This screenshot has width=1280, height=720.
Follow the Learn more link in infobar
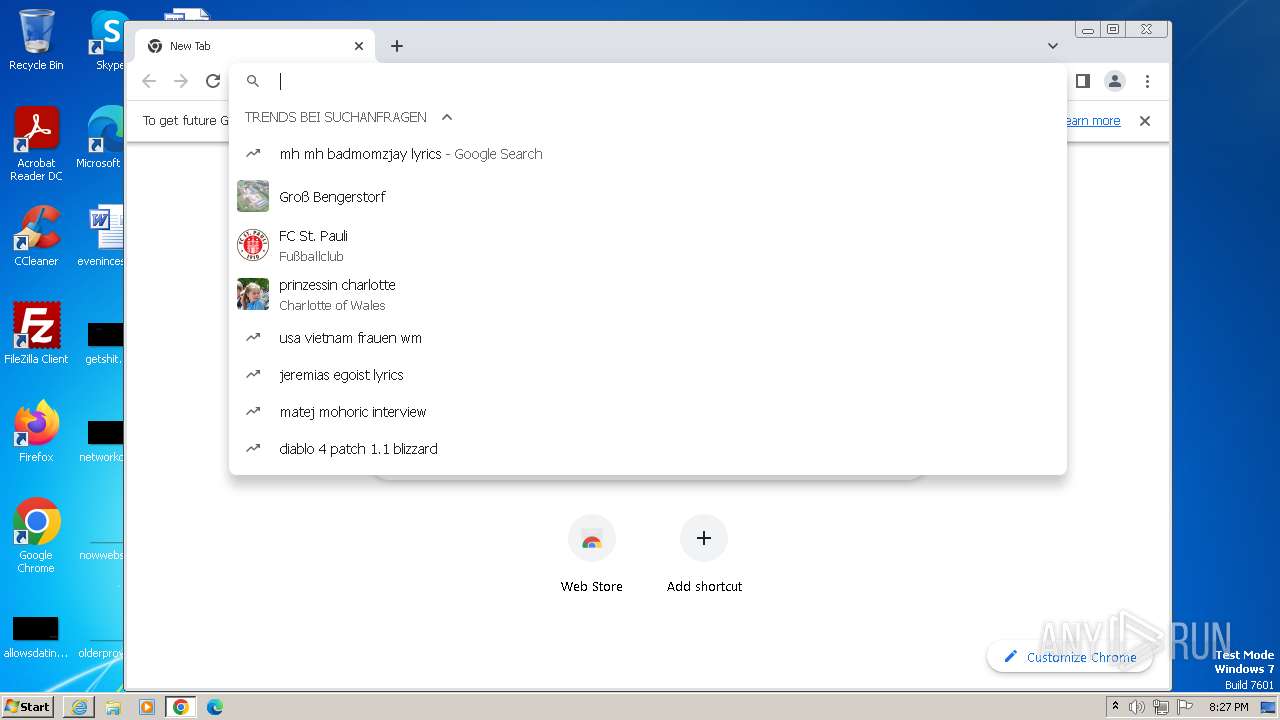(x=1093, y=121)
